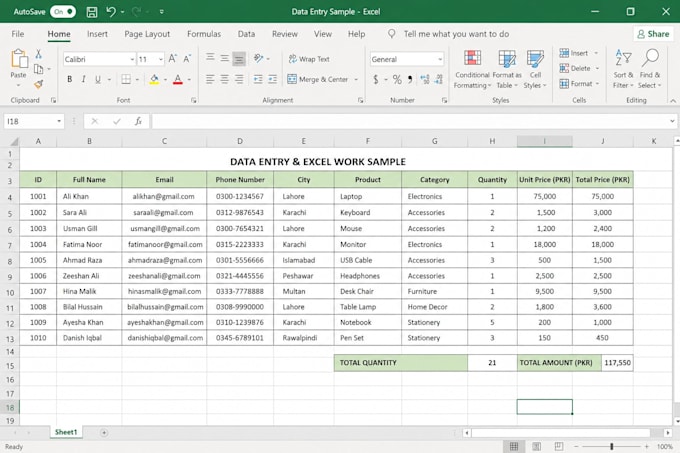The width and height of the screenshot is (680, 453).
Task: Open Find & Select menu
Action: (x=650, y=69)
